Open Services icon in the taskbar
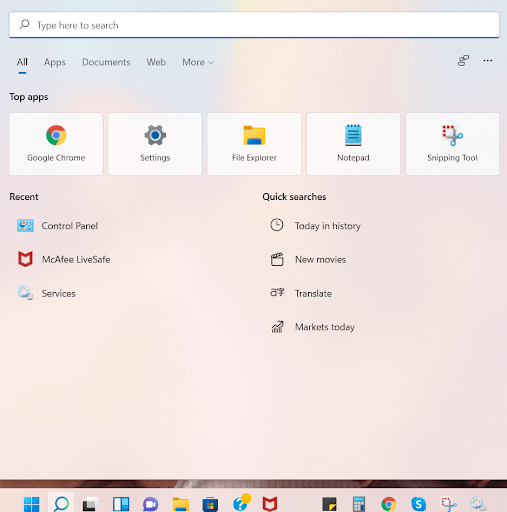The height and width of the screenshot is (512, 507). [478, 504]
